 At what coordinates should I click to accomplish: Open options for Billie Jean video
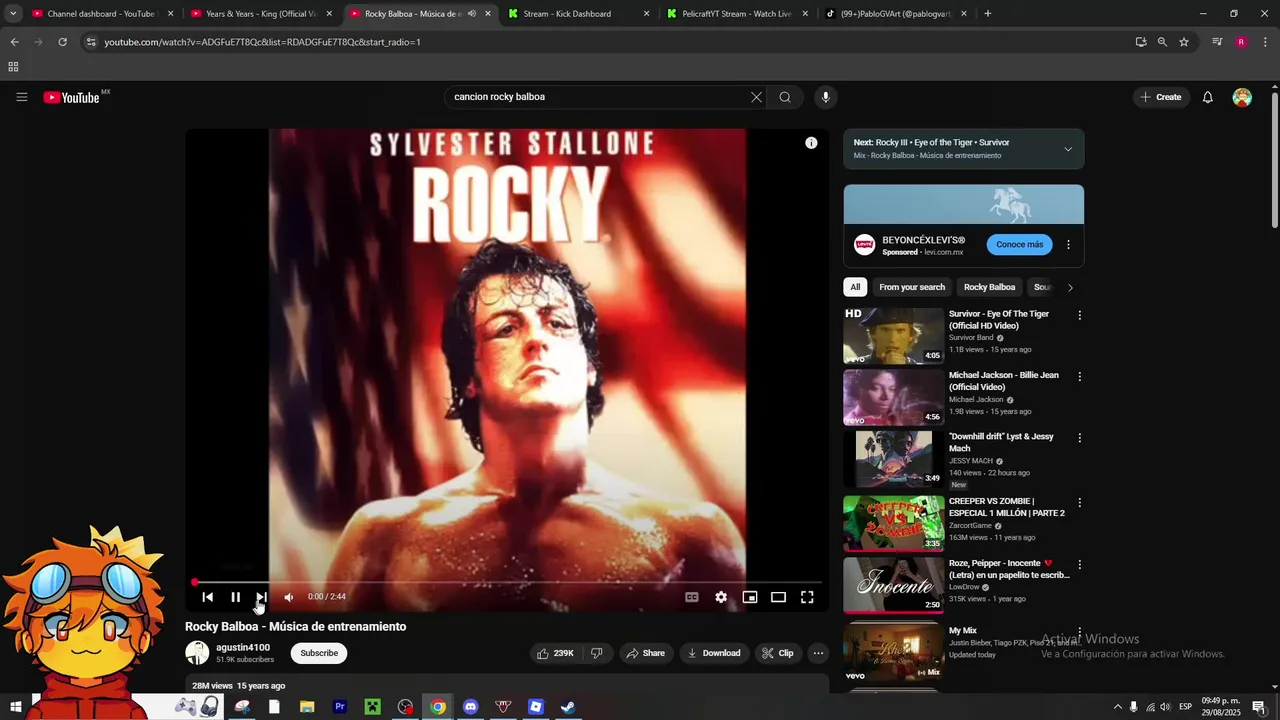click(1079, 377)
